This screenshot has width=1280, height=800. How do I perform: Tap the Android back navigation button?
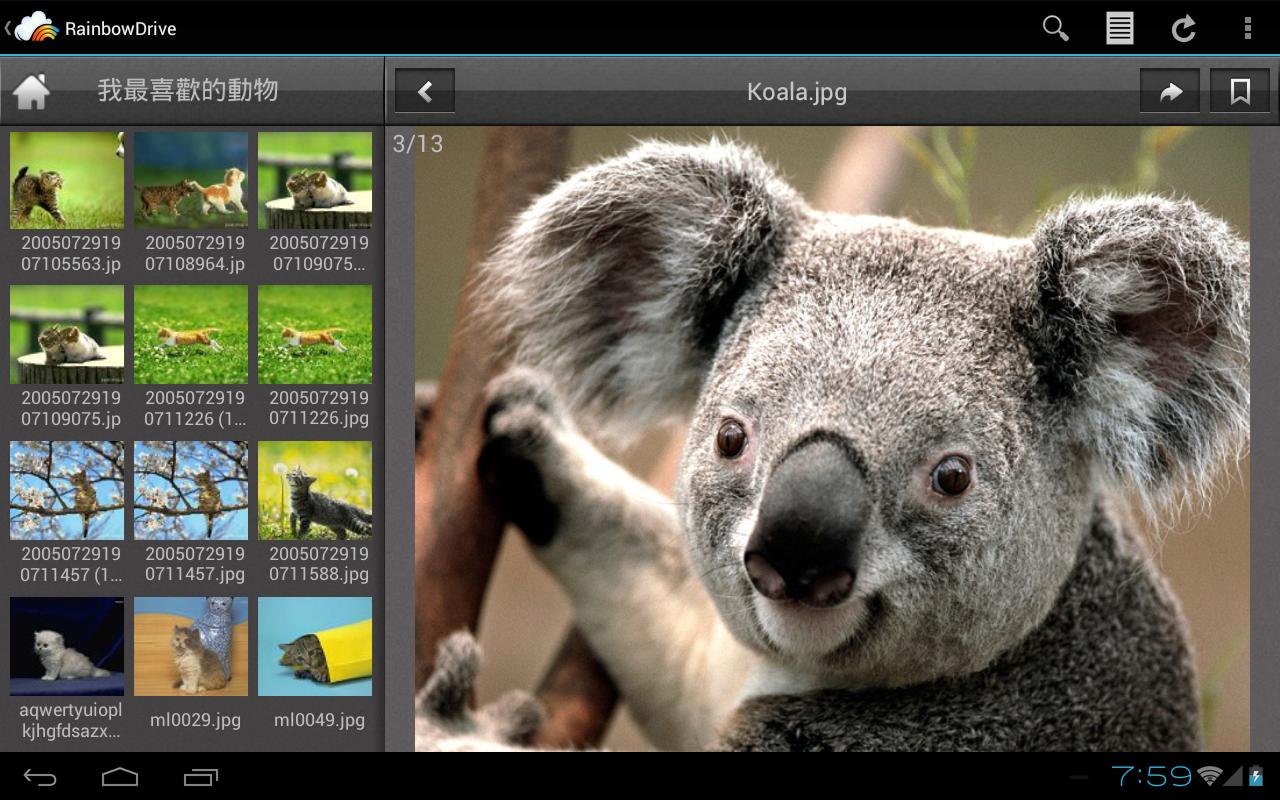pyautogui.click(x=40, y=777)
